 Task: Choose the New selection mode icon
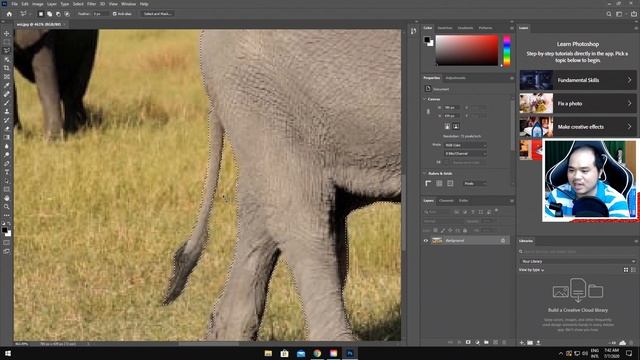coord(41,14)
